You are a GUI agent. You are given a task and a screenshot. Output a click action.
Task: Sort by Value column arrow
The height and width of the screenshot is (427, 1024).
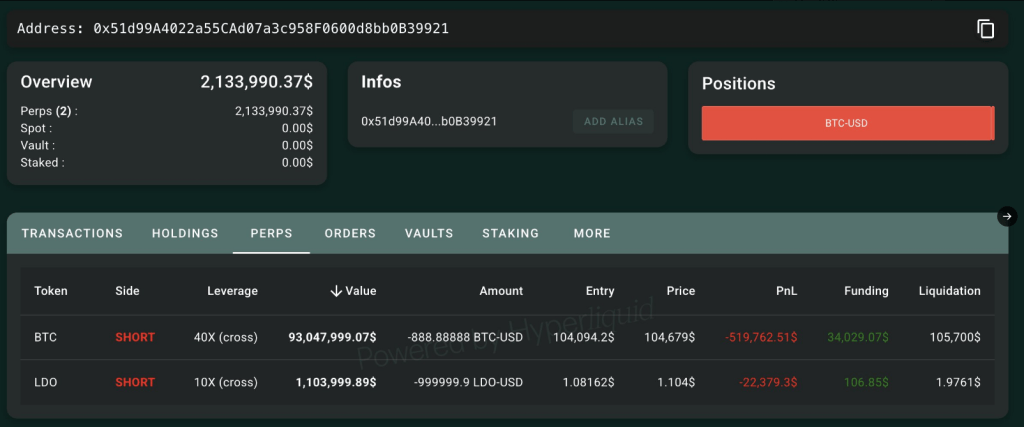pos(337,291)
